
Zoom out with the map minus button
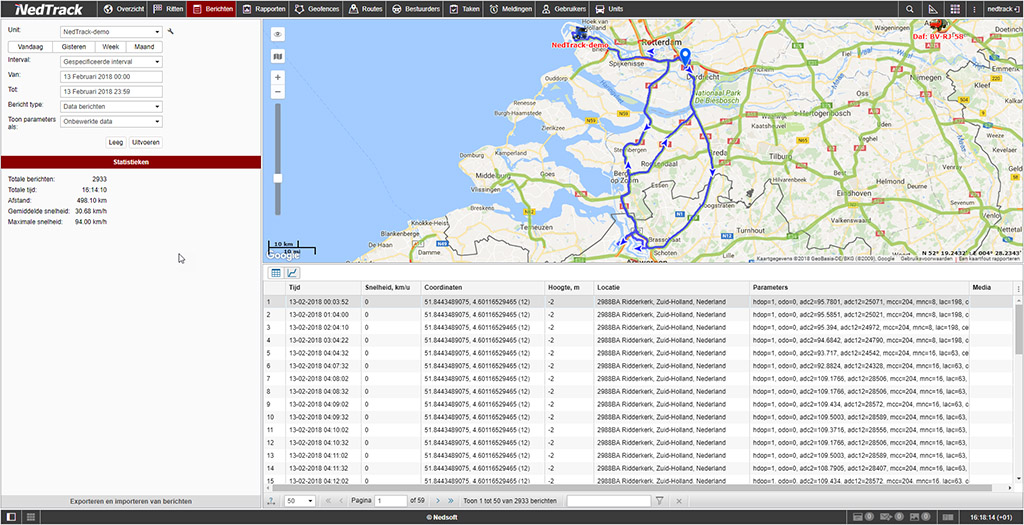tap(278, 92)
